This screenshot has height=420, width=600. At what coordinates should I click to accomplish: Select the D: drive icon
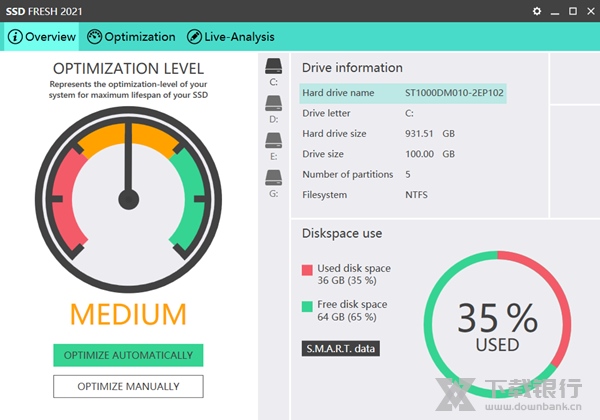[x=273, y=104]
